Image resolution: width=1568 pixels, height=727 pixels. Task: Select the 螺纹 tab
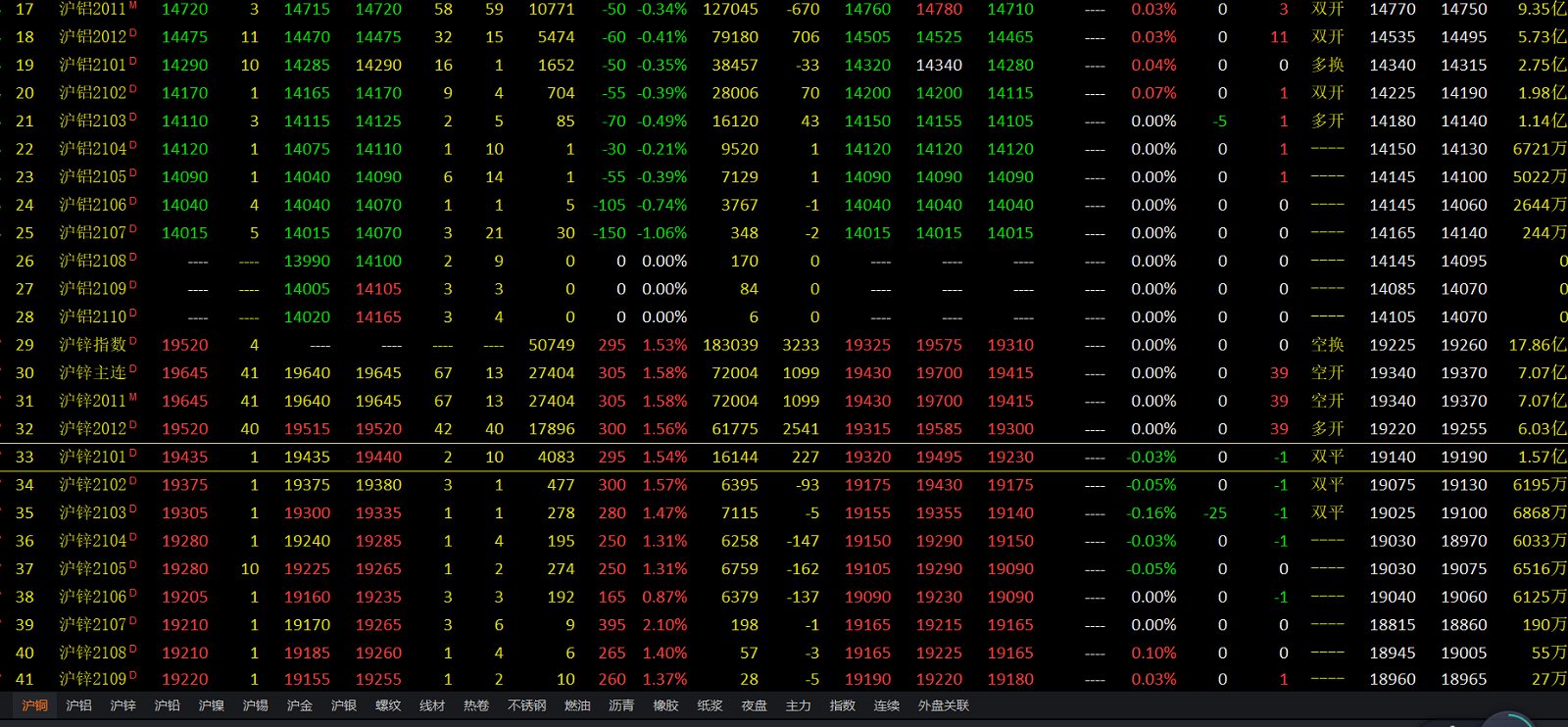click(x=388, y=705)
